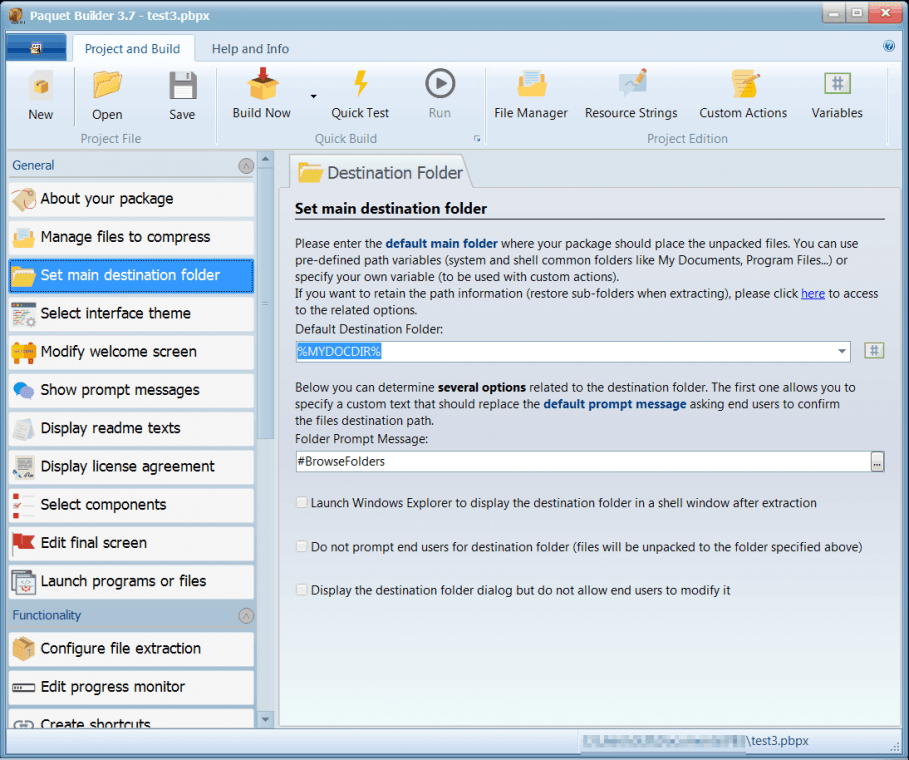Image resolution: width=909 pixels, height=760 pixels.
Task: Enable launching Windows Explorer after extraction
Action: [301, 502]
